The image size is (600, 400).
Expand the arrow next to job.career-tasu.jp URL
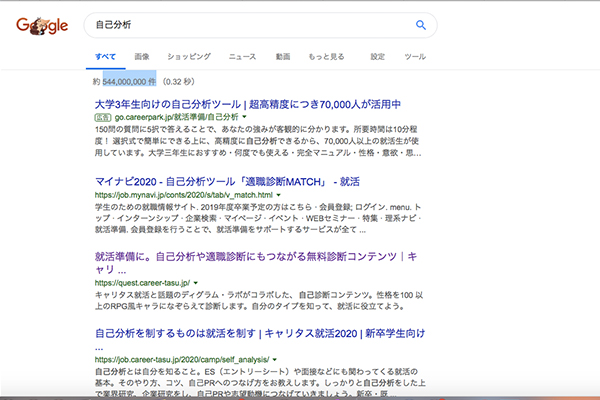pyautogui.click(x=274, y=359)
